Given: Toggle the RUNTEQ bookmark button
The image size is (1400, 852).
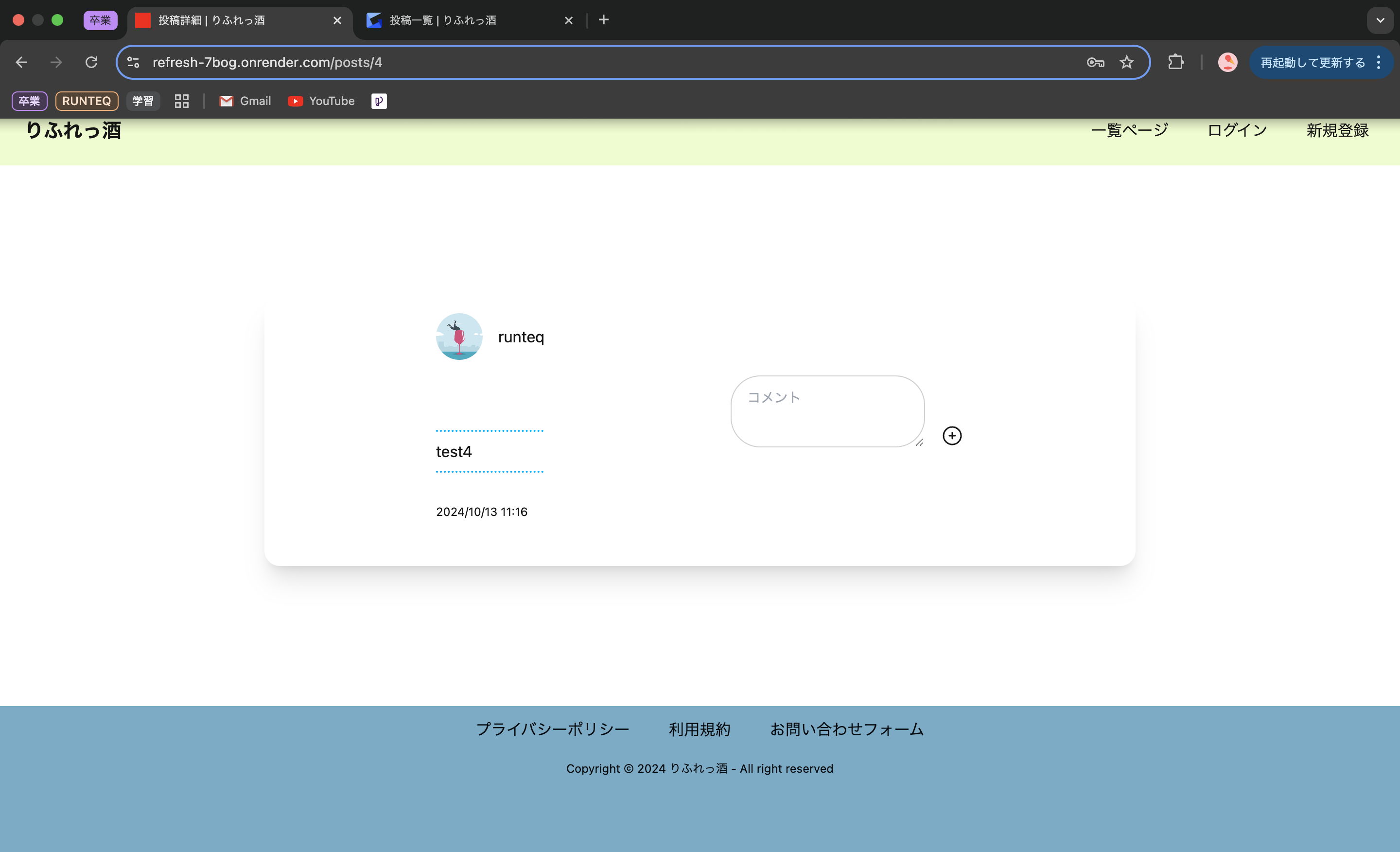Looking at the screenshot, I should coord(87,100).
